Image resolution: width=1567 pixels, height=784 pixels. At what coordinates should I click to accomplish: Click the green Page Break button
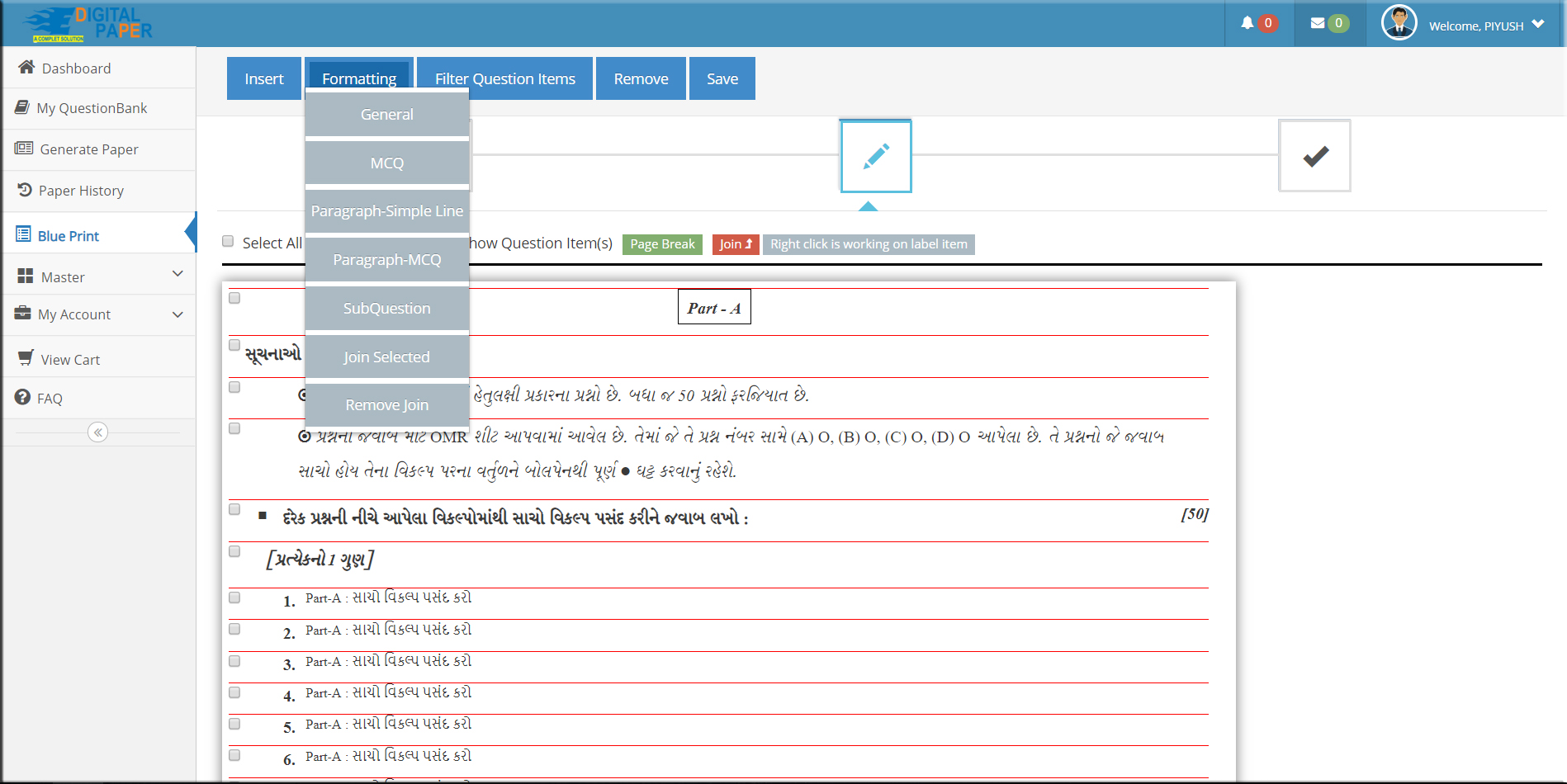coord(662,244)
